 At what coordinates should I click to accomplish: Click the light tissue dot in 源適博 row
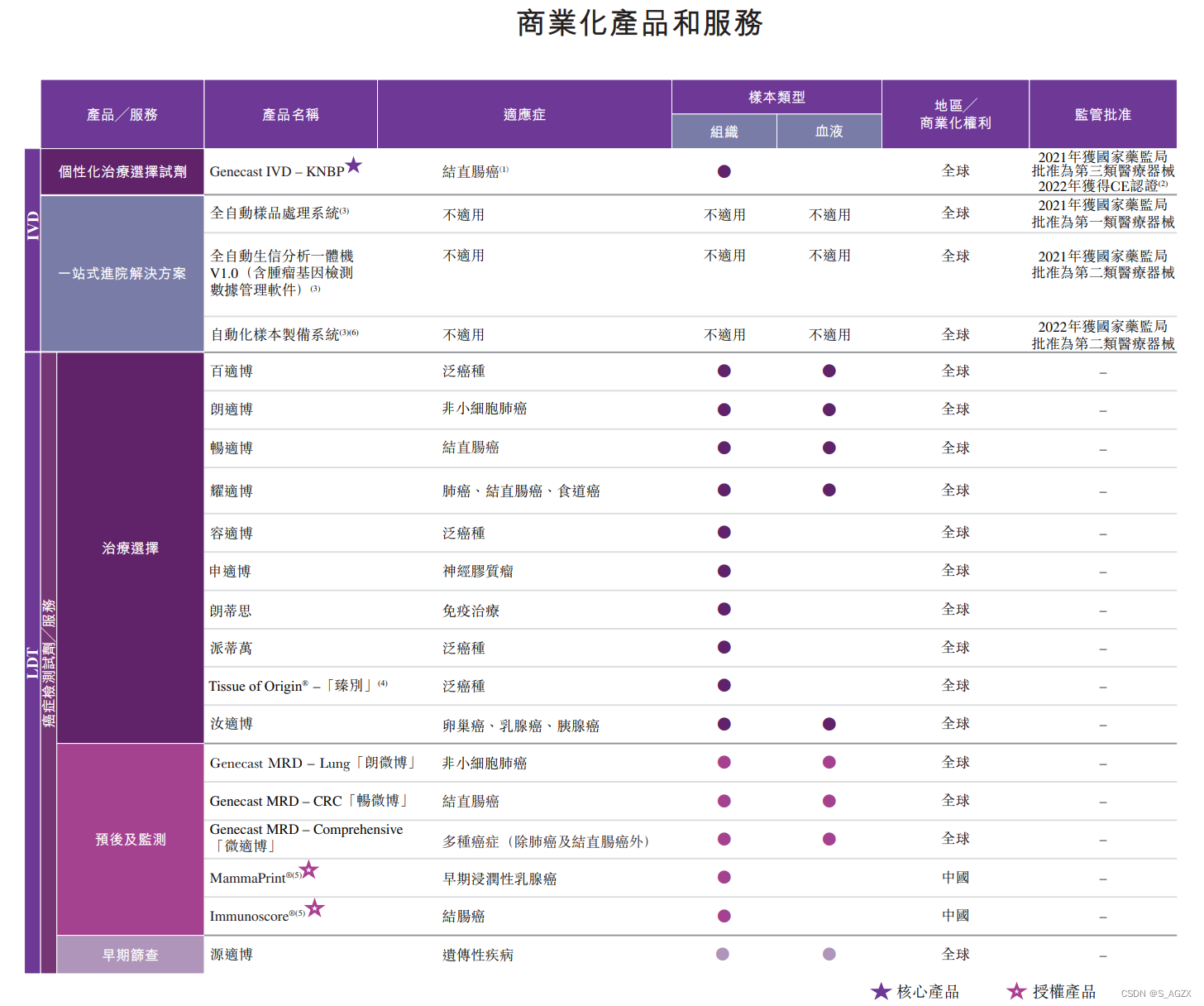pos(723,954)
